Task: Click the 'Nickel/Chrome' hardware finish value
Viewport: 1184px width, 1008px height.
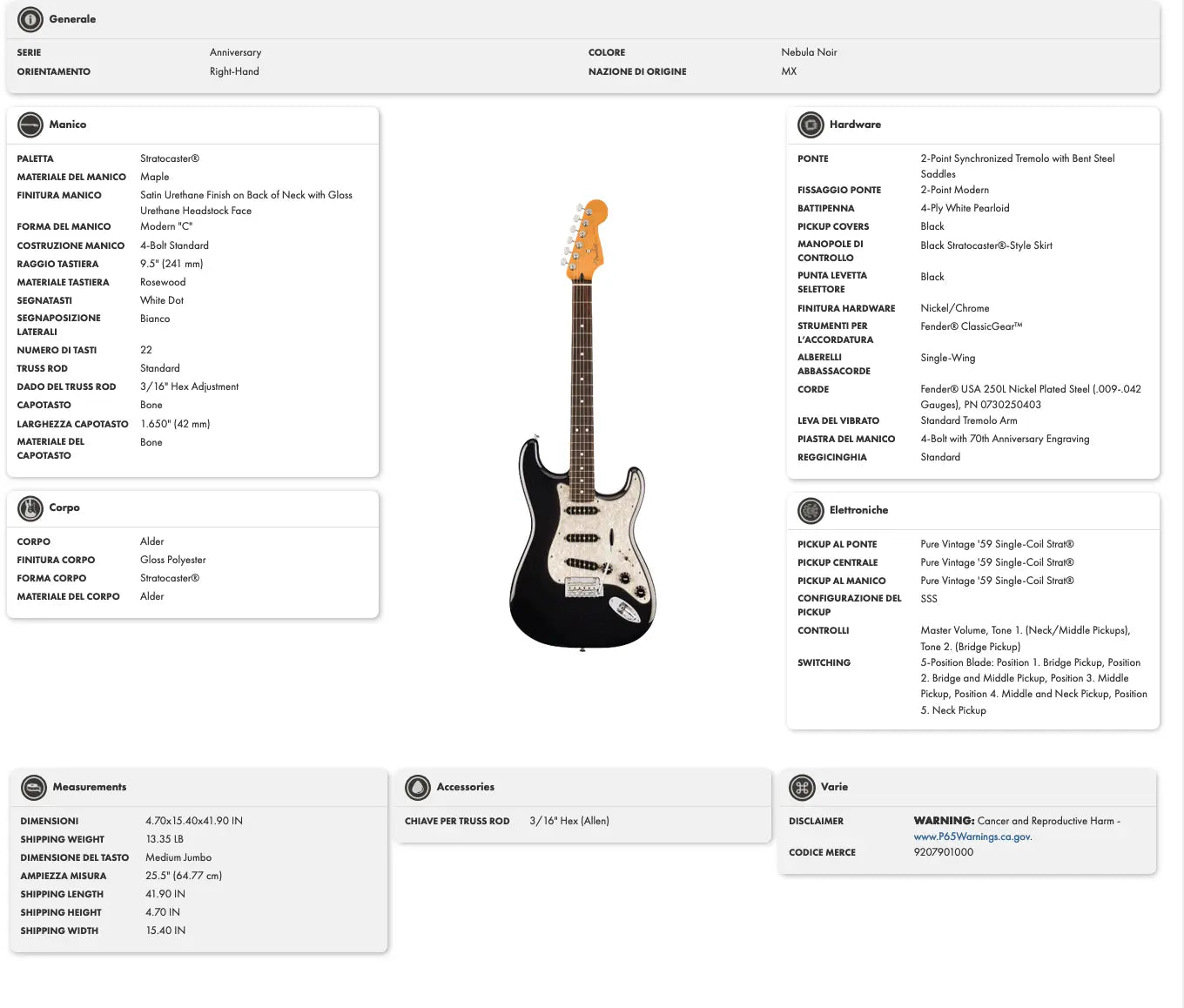Action: (955, 308)
